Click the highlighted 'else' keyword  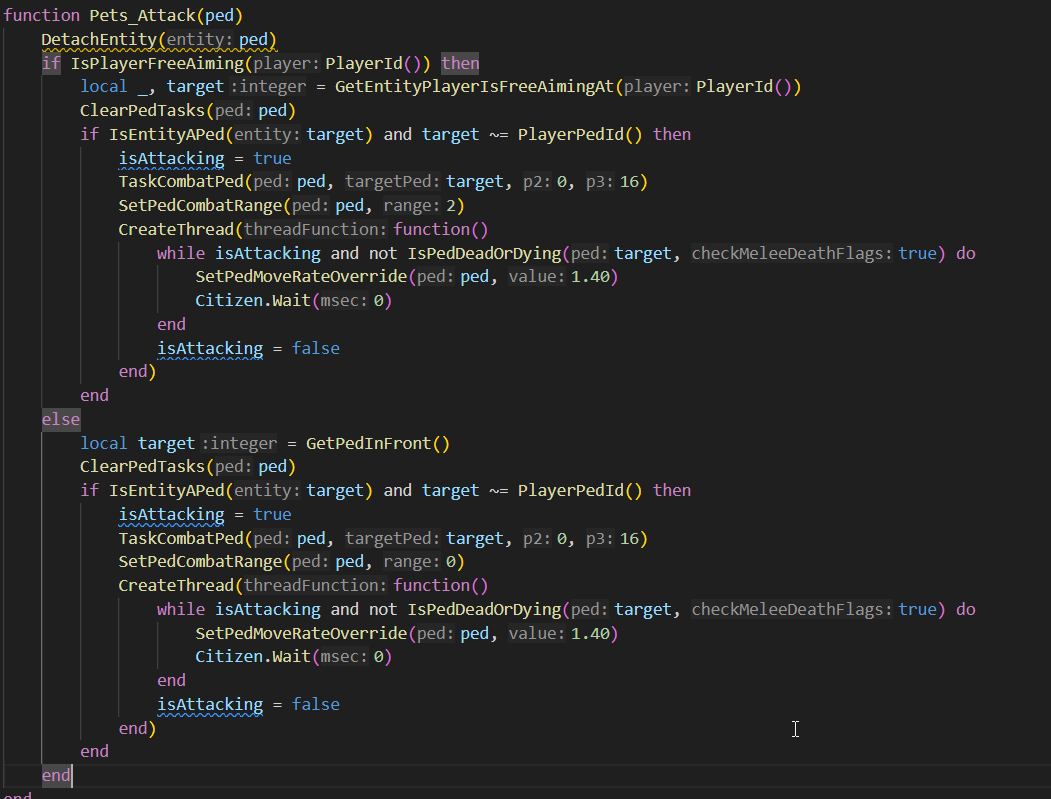coord(60,419)
